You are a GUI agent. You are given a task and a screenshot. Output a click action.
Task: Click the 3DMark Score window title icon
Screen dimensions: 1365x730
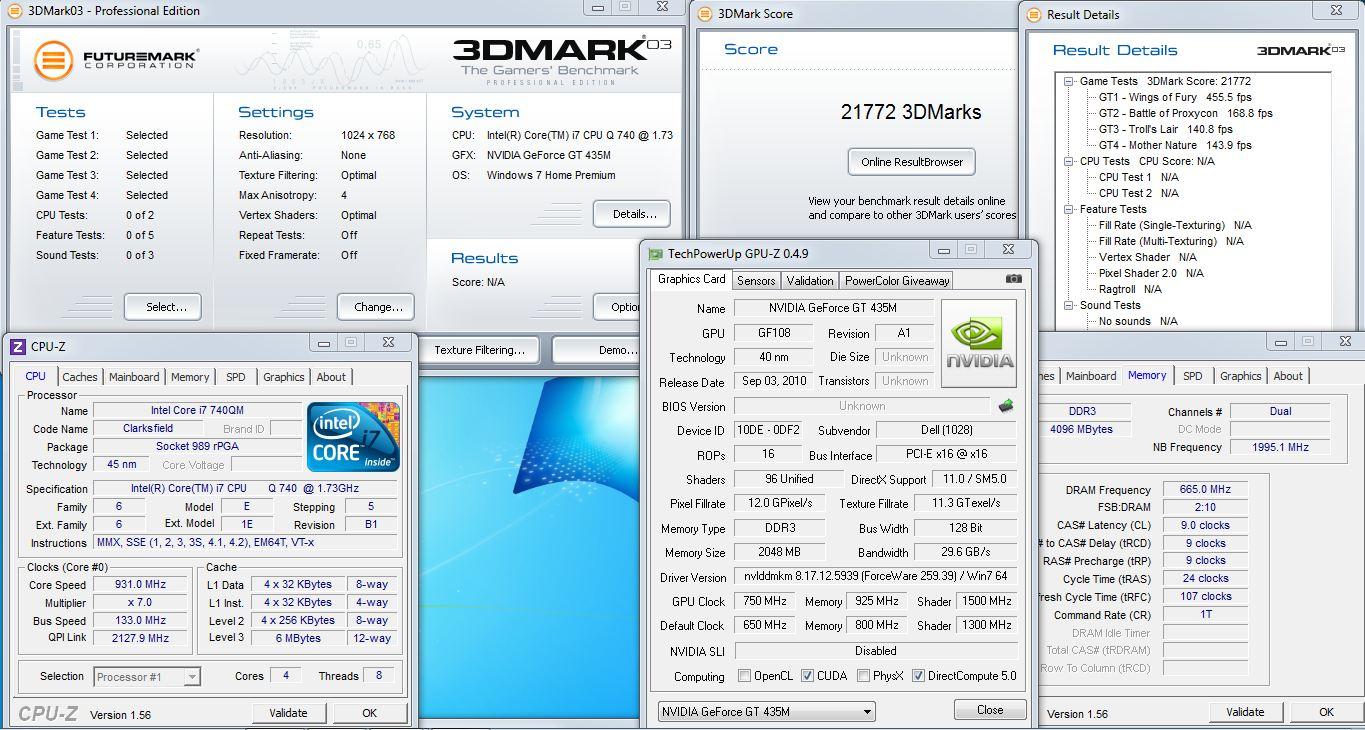tap(705, 14)
